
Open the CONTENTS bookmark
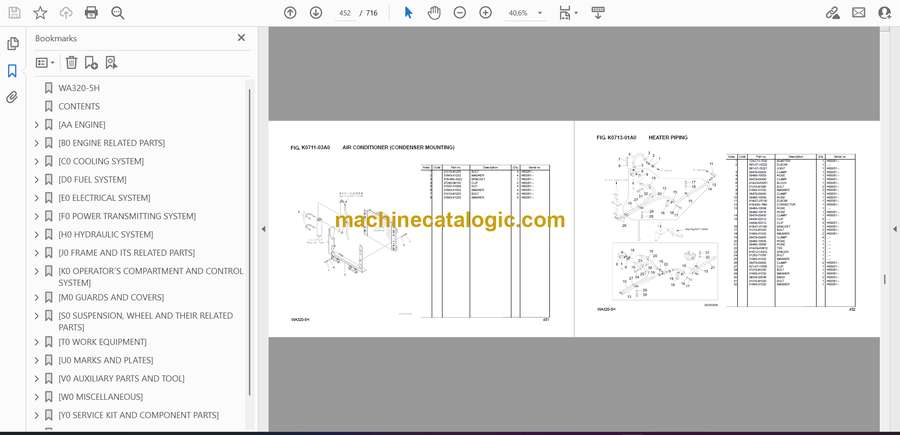point(79,106)
